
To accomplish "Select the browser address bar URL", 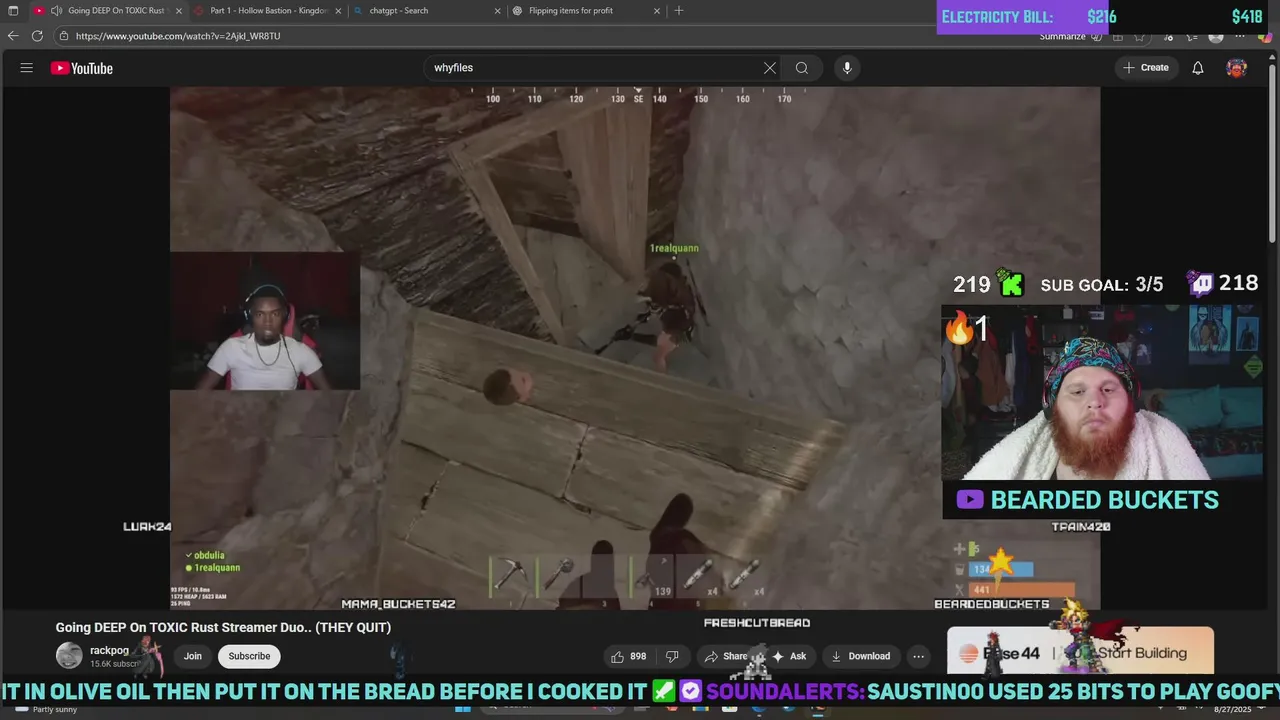I will coord(178,36).
